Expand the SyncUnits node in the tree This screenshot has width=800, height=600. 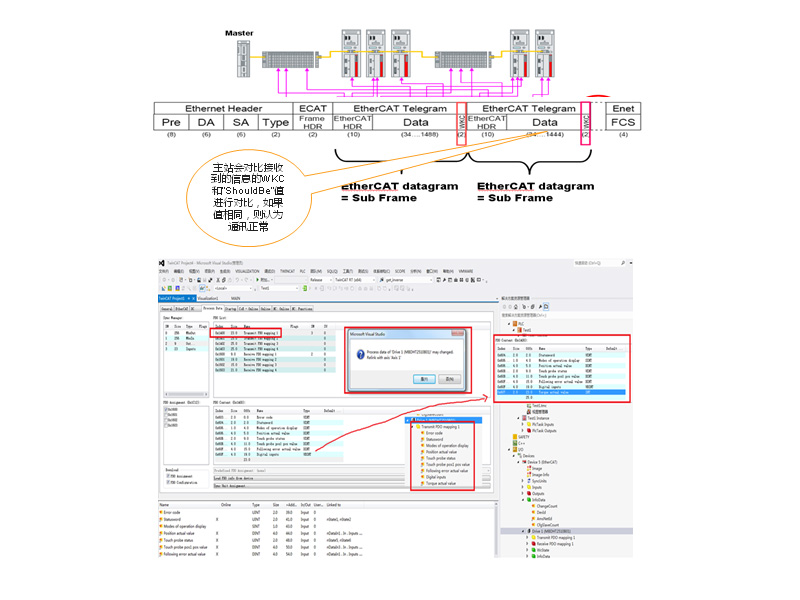click(522, 481)
